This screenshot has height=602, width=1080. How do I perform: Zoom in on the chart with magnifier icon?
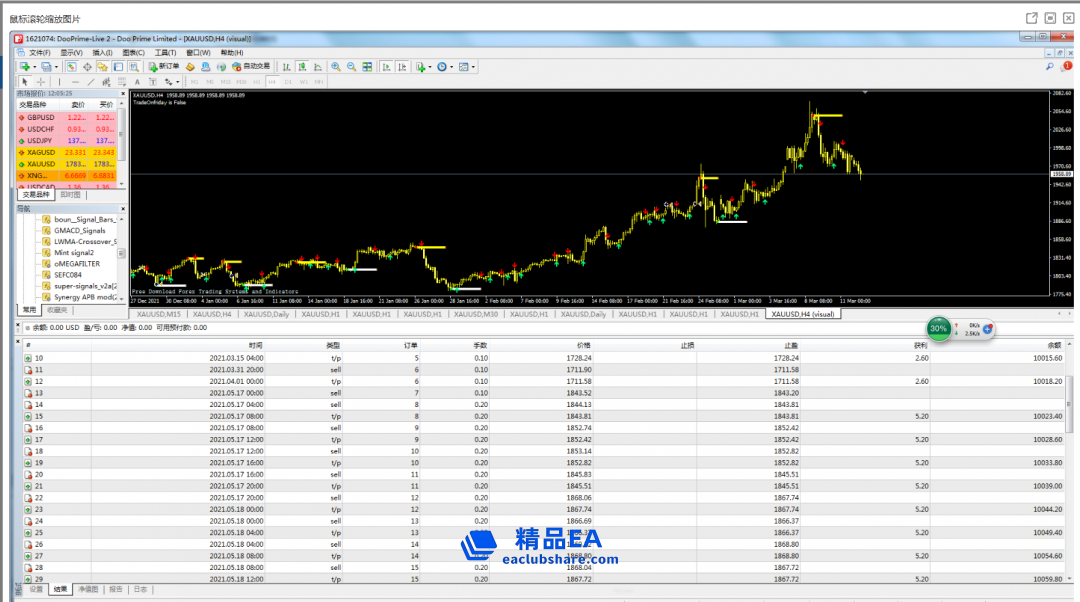(336, 67)
